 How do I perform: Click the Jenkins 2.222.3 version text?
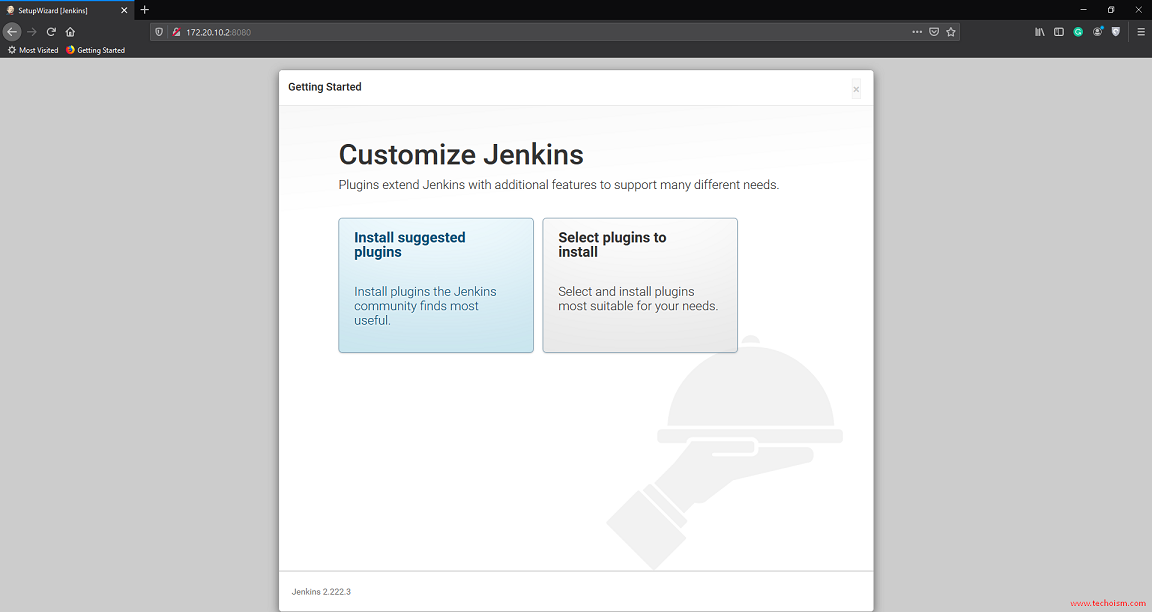[x=321, y=591]
